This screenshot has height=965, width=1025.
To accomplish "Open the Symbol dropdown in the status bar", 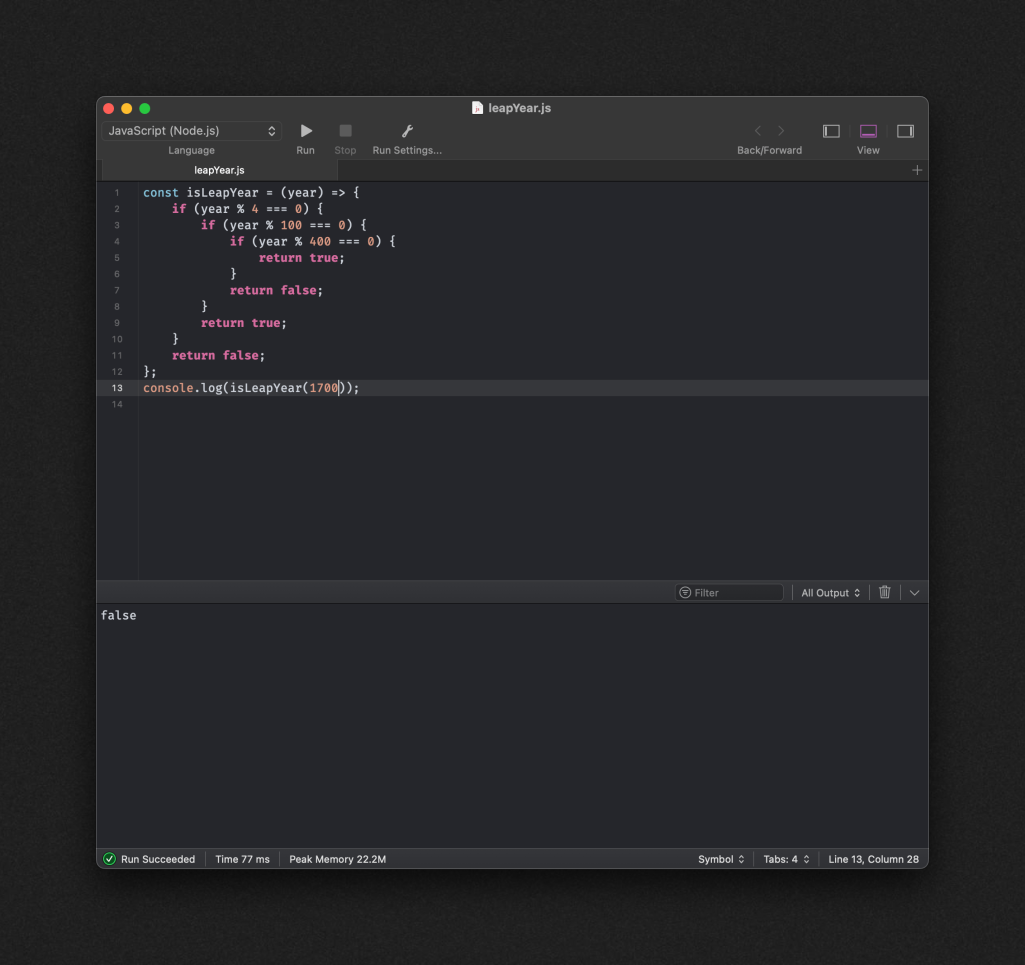I will (721, 859).
